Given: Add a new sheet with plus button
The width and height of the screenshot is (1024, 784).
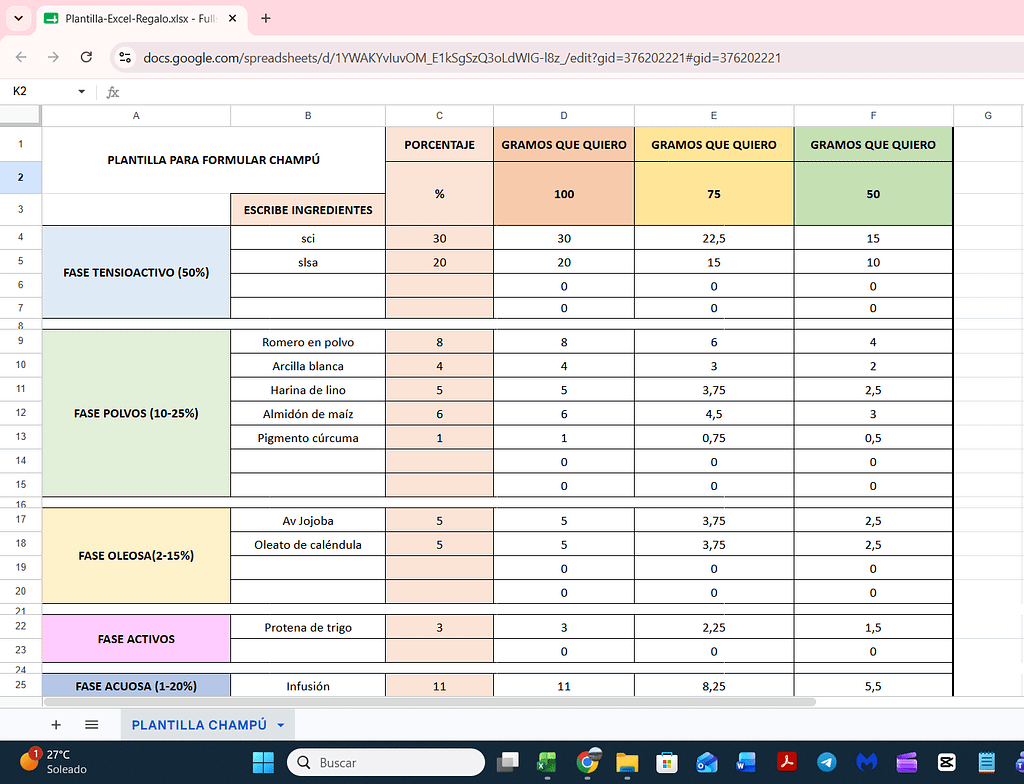Looking at the screenshot, I should coord(56,725).
